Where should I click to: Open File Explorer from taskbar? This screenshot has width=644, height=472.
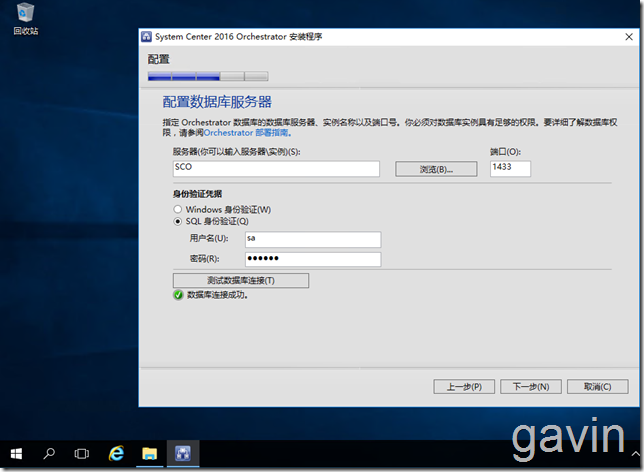[150, 454]
